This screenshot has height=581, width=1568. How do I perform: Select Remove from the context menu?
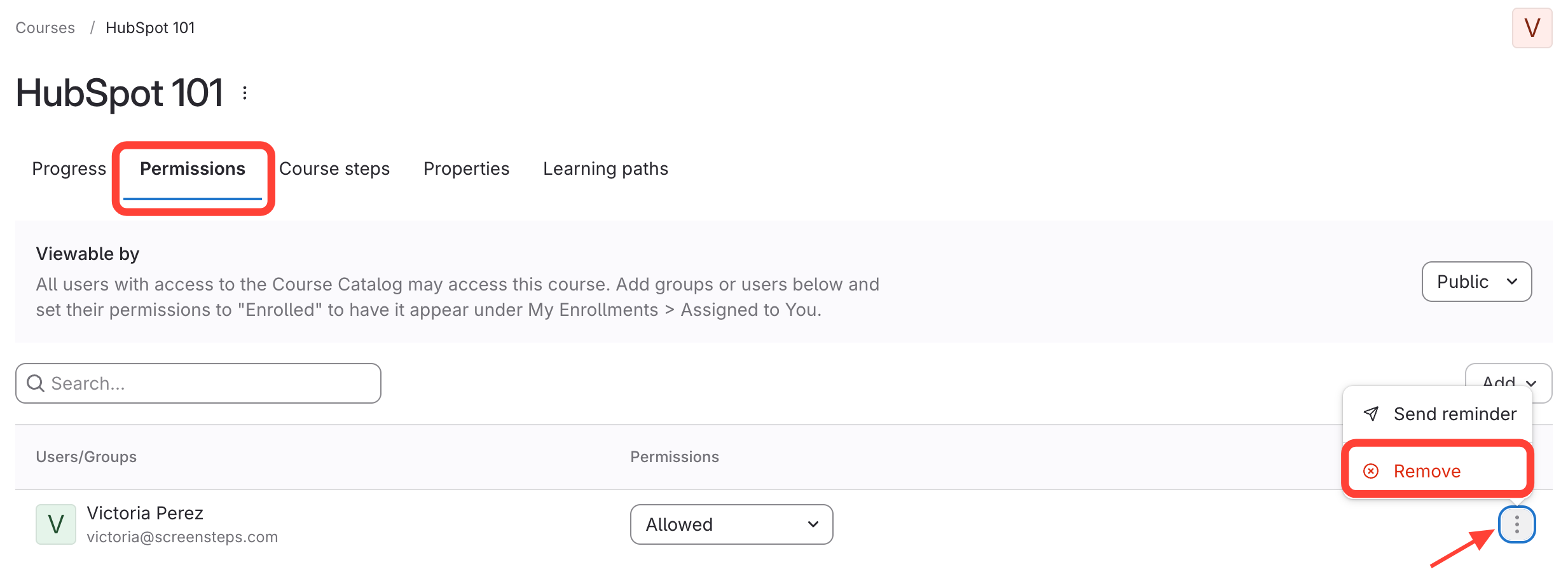click(1427, 471)
